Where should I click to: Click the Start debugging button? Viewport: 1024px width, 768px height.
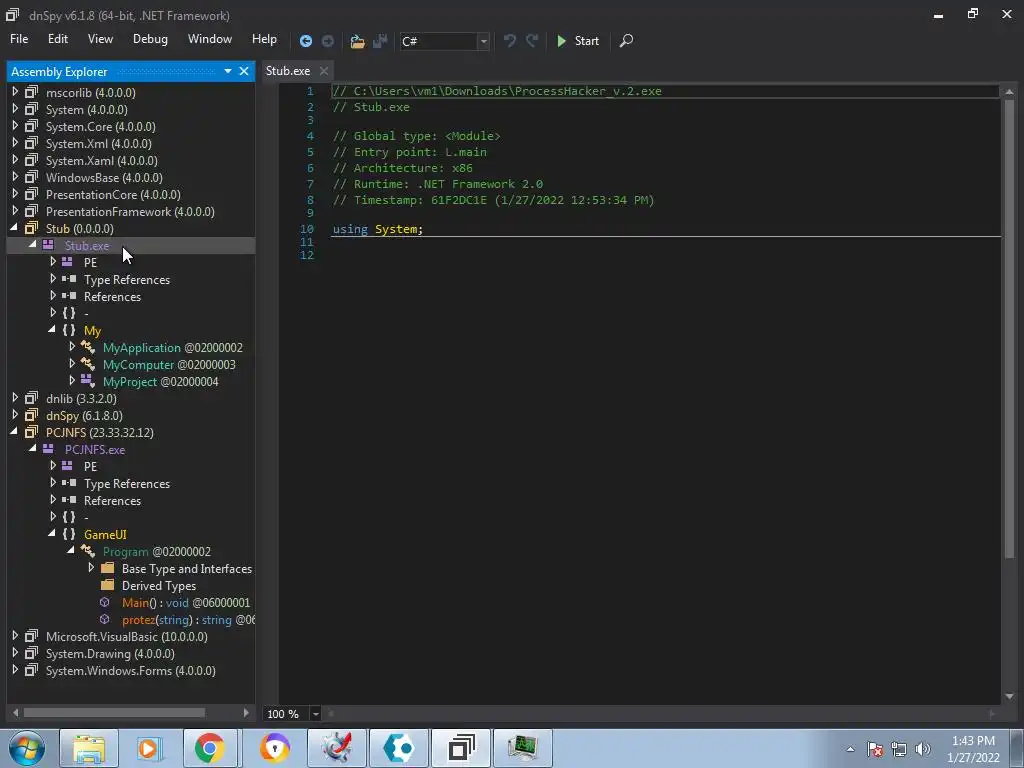coord(577,41)
